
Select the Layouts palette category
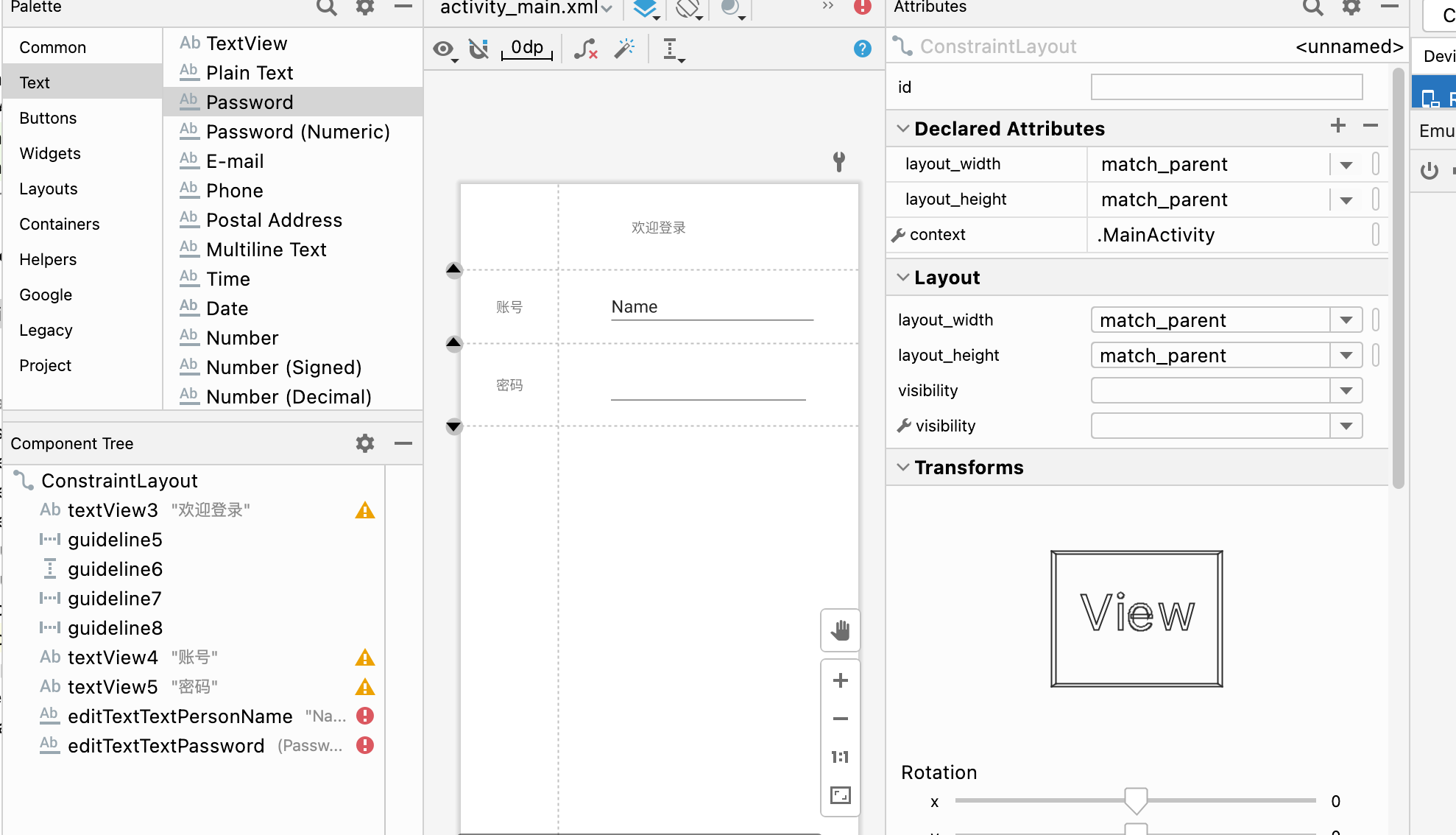tap(48, 189)
